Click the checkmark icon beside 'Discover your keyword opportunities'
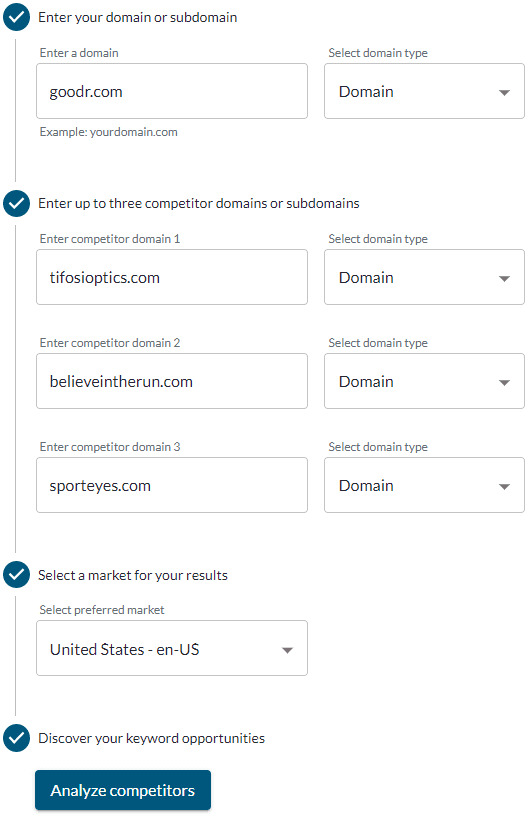This screenshot has height=814, width=528. pos(16,738)
